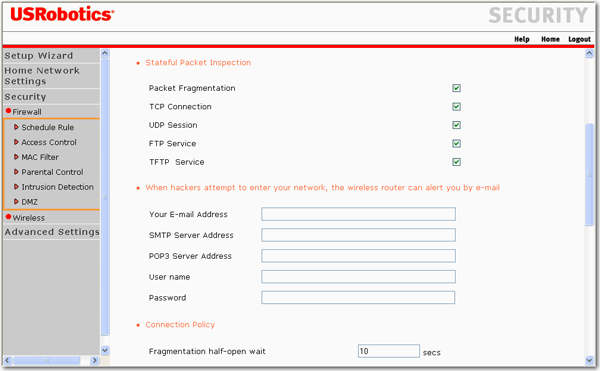Select Wireless in sidebar

(x=29, y=218)
